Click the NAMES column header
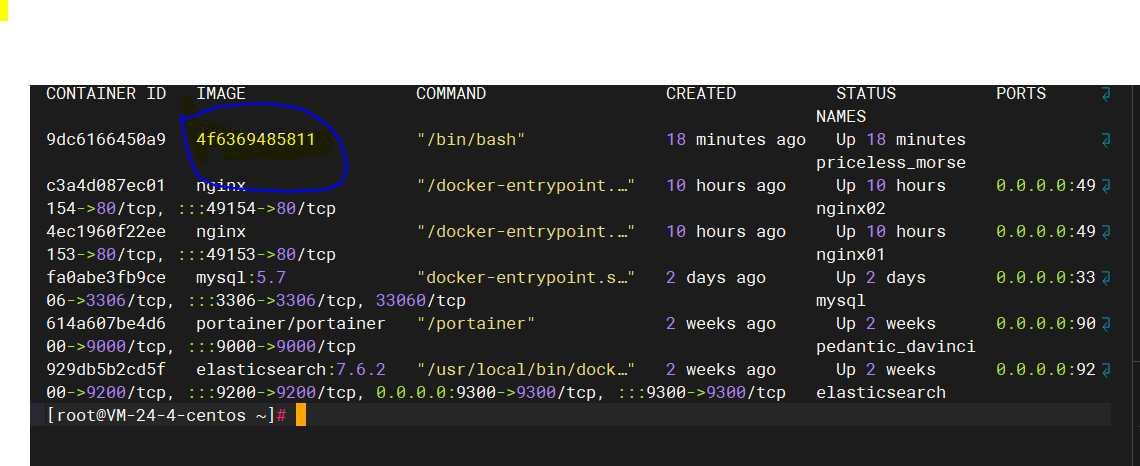The width and height of the screenshot is (1140, 466). pos(841,117)
